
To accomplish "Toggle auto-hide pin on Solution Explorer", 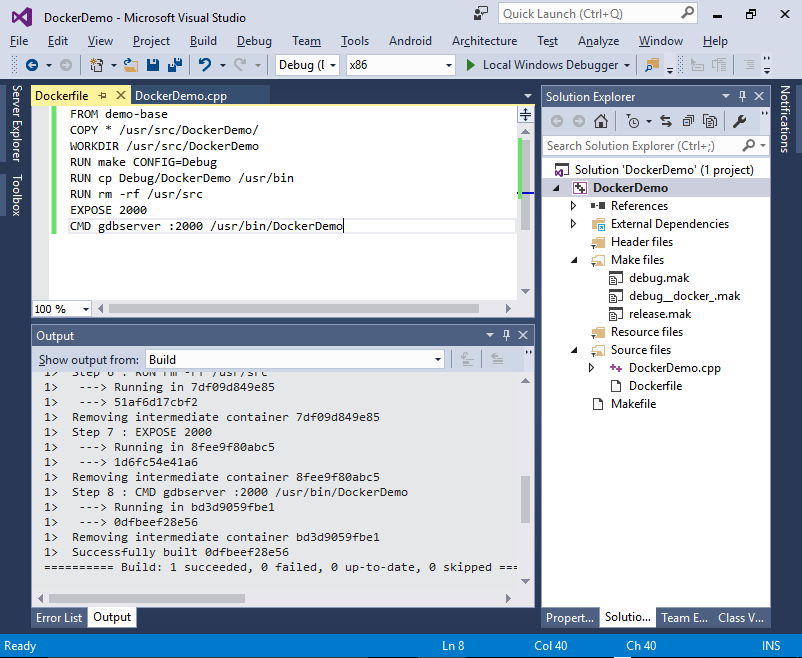I will coord(742,96).
